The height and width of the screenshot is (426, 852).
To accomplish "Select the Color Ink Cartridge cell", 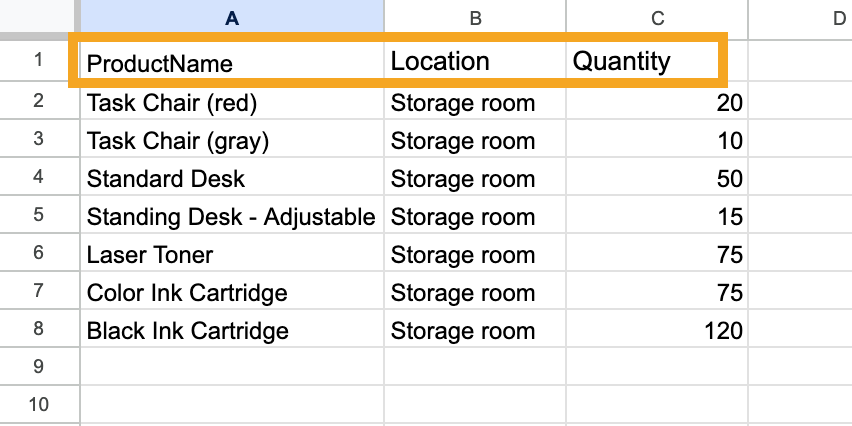I will pyautogui.click(x=187, y=293).
